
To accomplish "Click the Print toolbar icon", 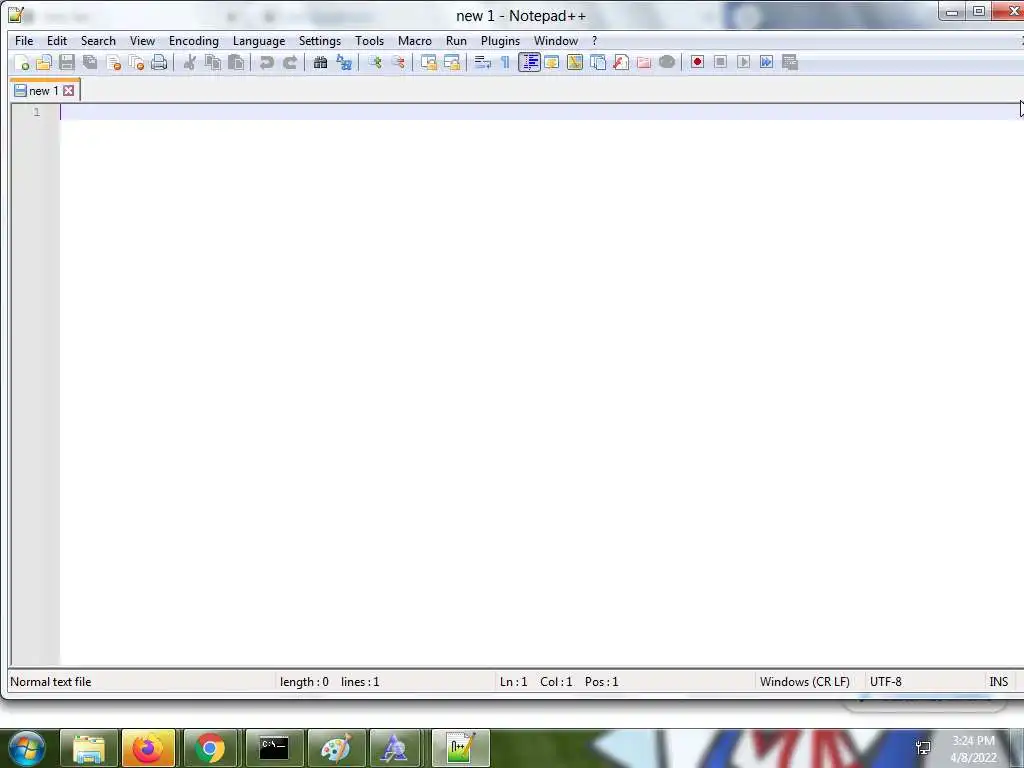I will click(159, 63).
